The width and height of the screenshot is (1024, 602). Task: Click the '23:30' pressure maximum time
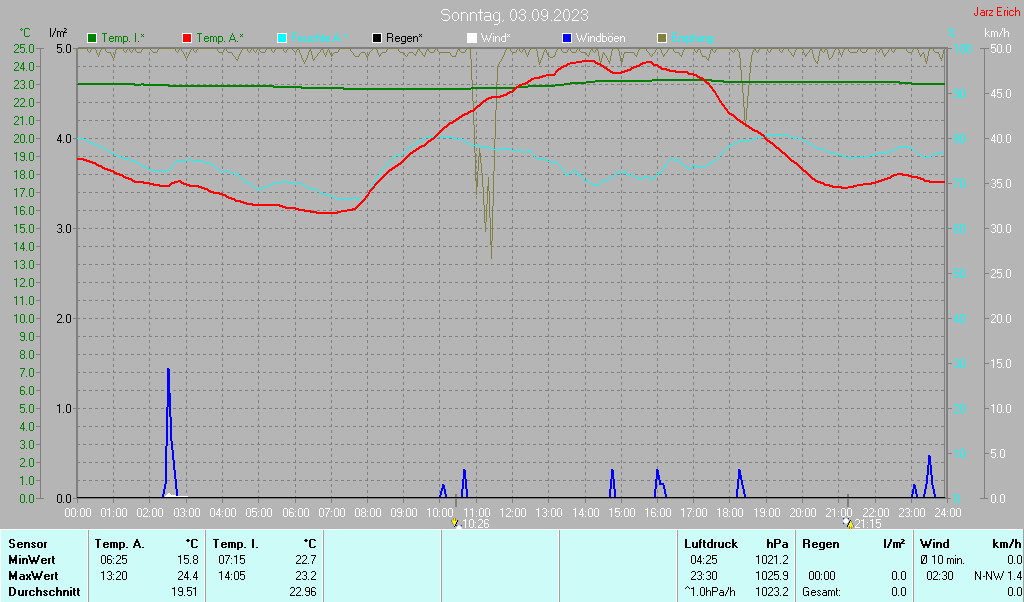click(703, 577)
